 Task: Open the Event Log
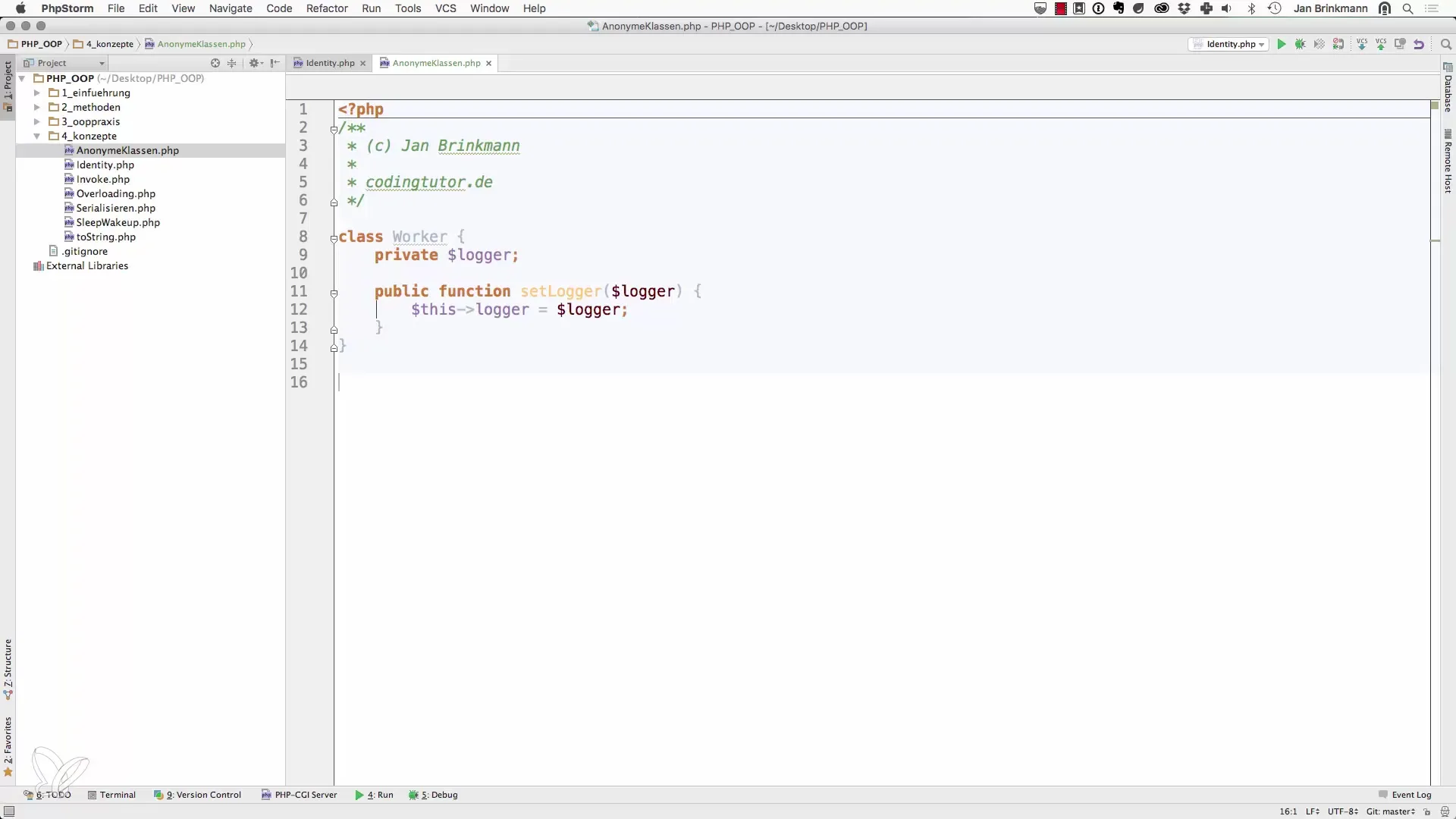[1405, 795]
